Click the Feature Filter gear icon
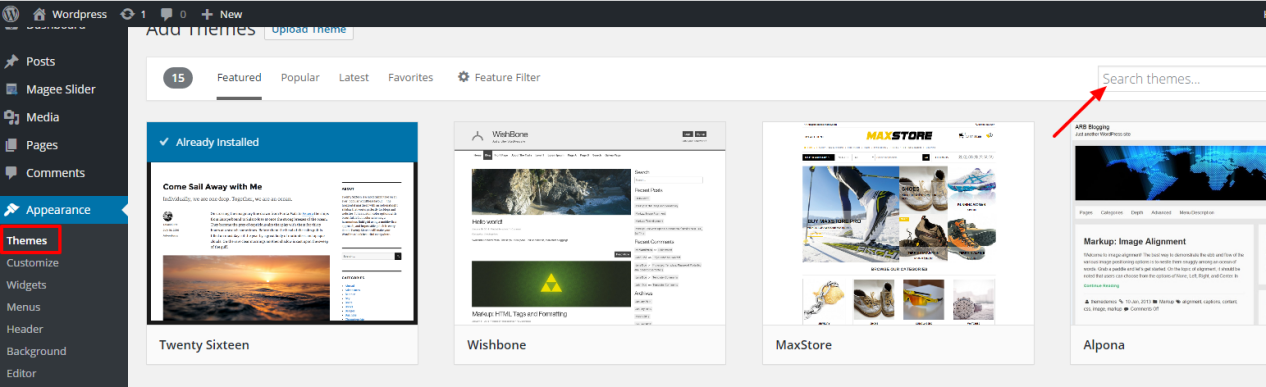Viewport: 1266px width, 387px height. [x=463, y=77]
